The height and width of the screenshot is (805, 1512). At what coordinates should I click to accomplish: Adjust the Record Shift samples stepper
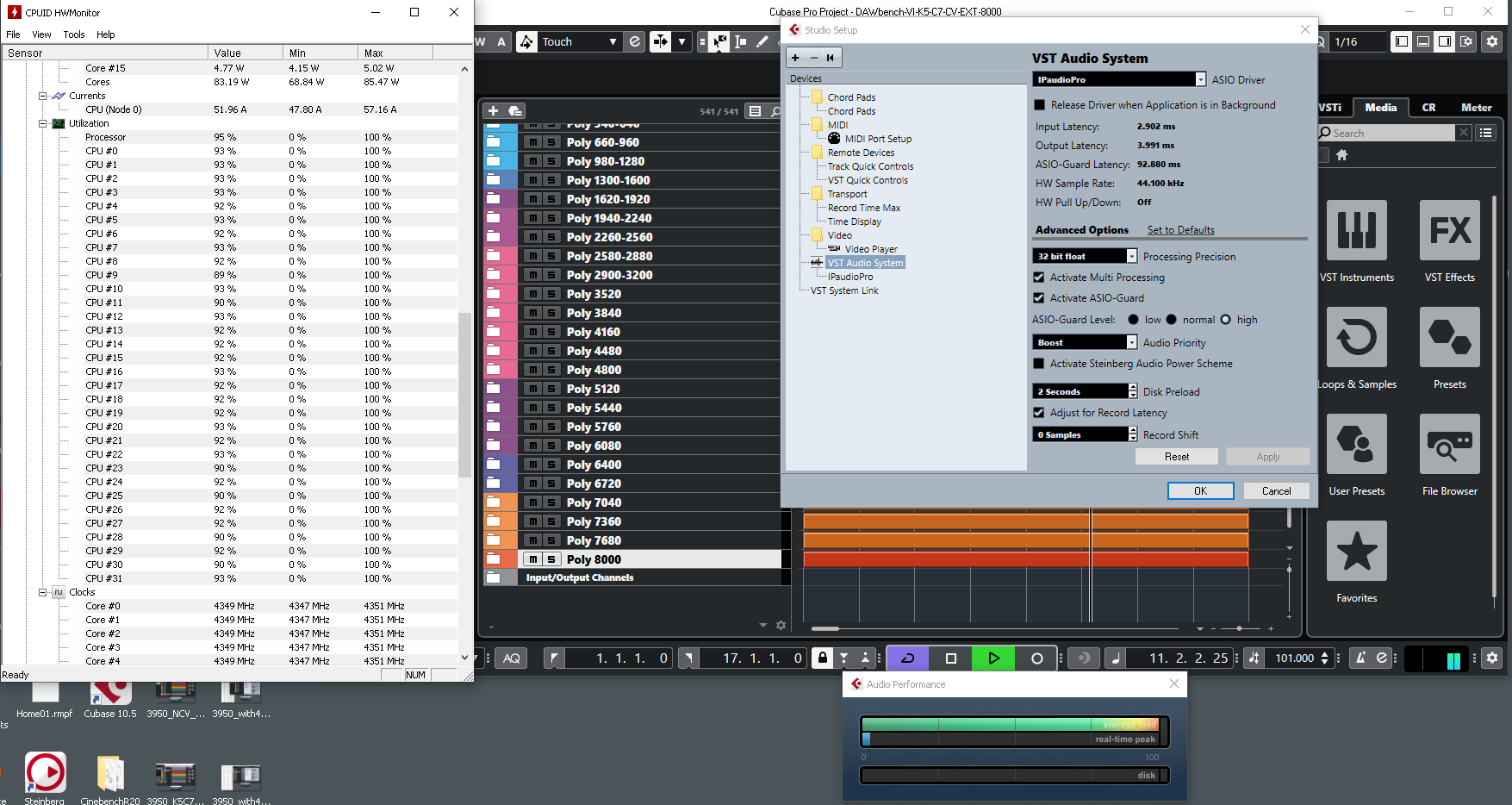coord(1133,434)
